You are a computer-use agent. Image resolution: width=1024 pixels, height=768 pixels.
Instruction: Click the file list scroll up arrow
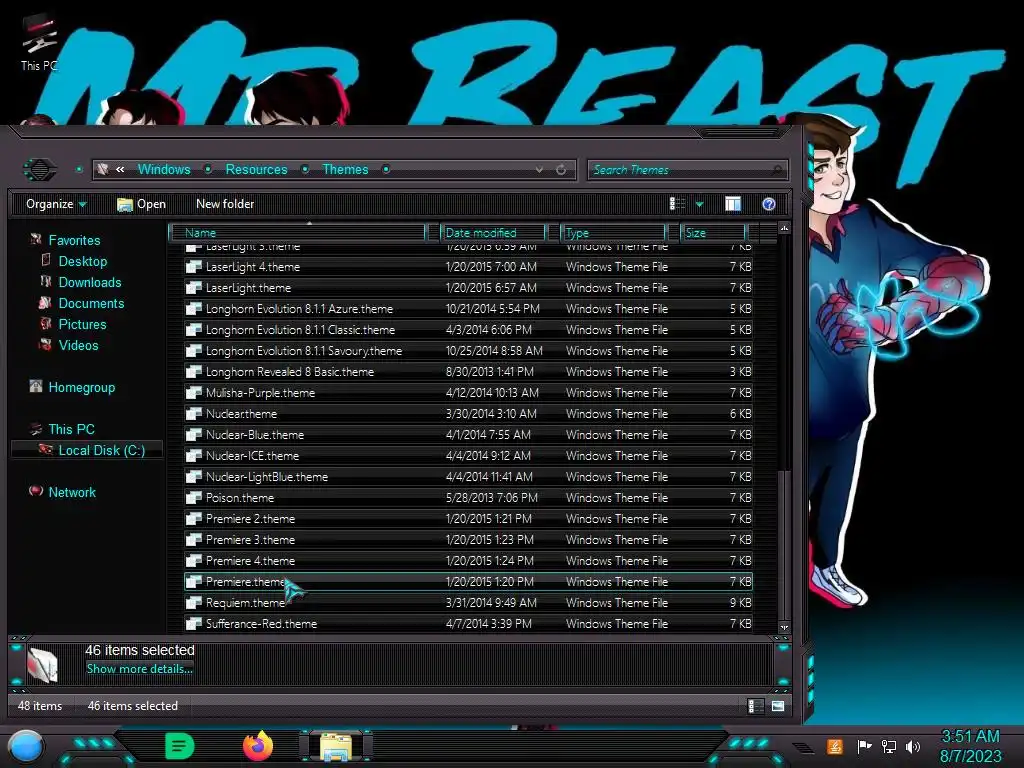tap(784, 228)
